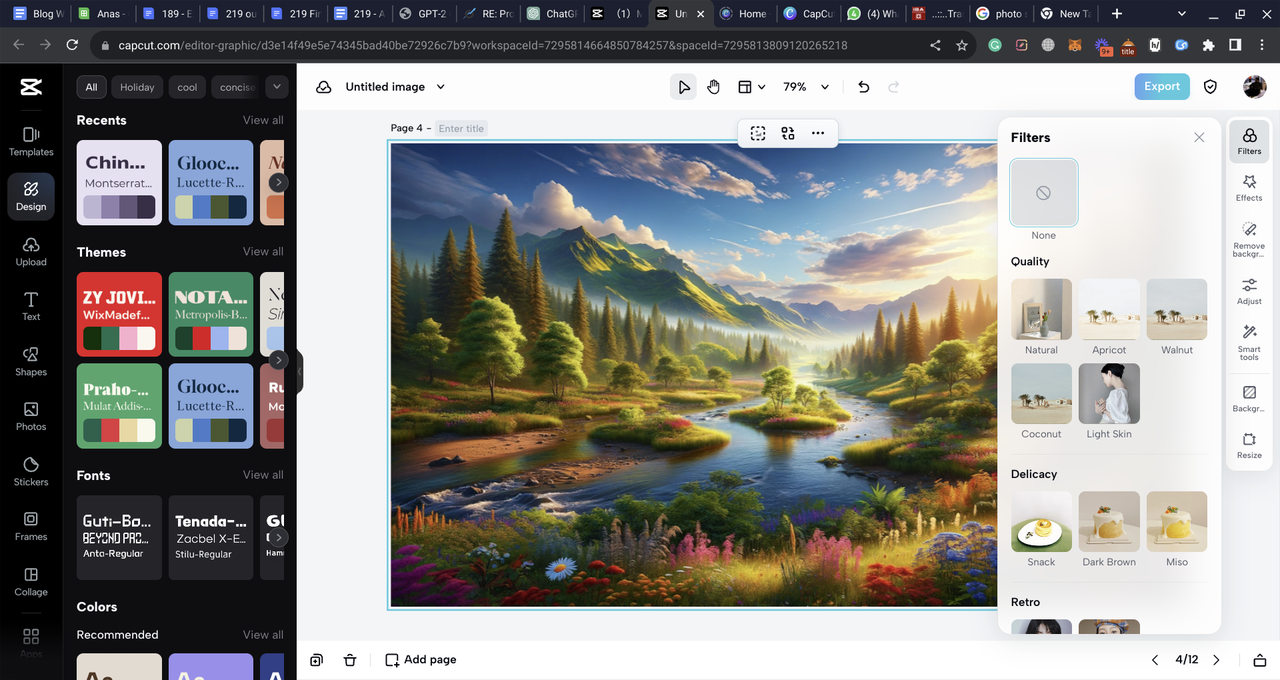The height and width of the screenshot is (680, 1280).
Task: Expand the theme filter tags chevron
Action: coord(277,87)
